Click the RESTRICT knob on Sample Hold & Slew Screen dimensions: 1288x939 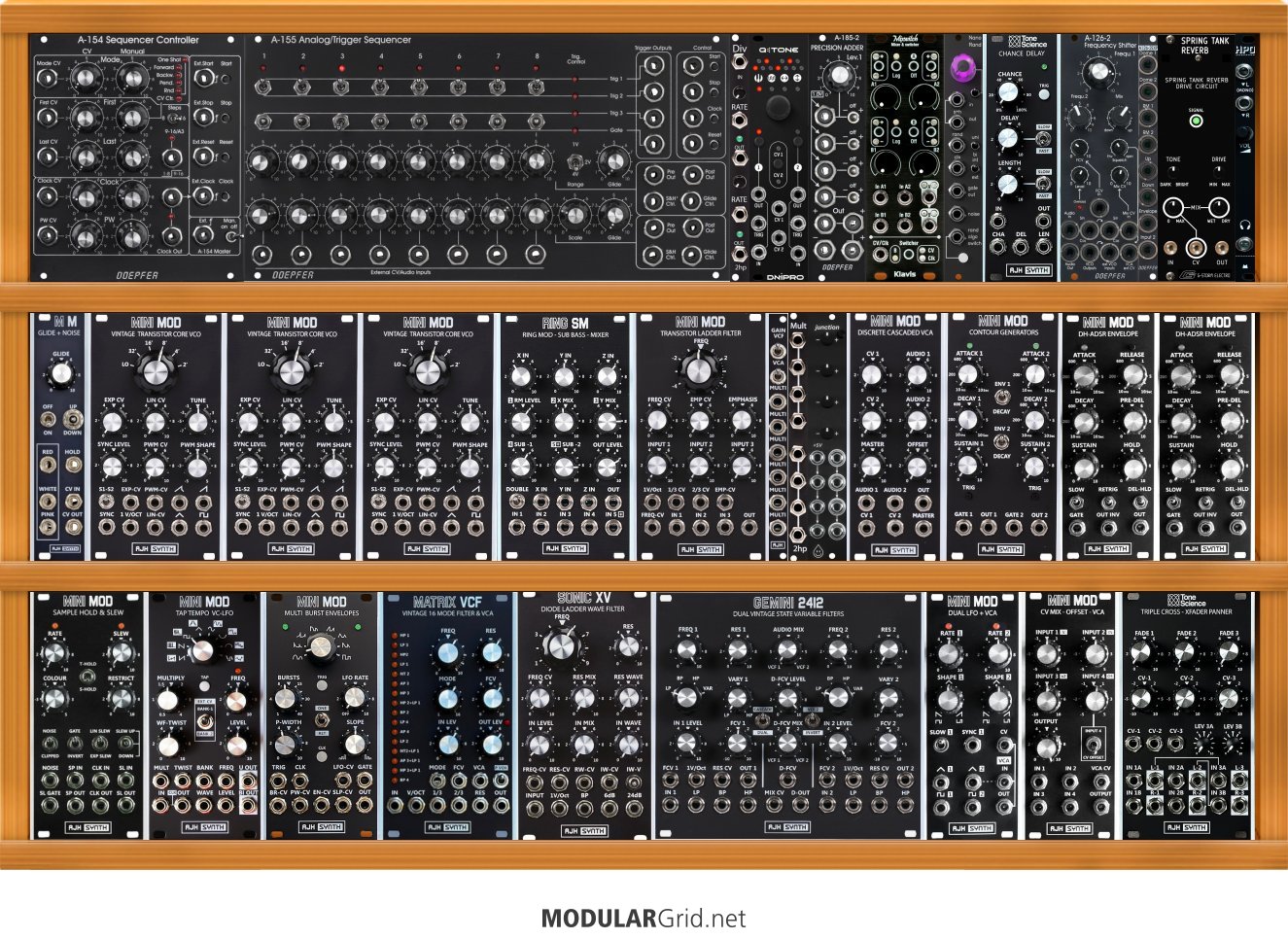(x=121, y=698)
